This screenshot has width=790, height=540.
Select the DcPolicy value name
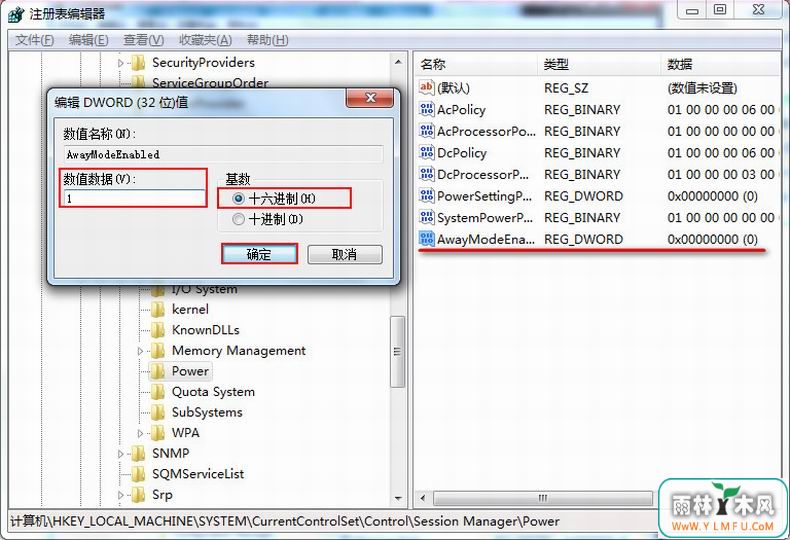(x=462, y=153)
